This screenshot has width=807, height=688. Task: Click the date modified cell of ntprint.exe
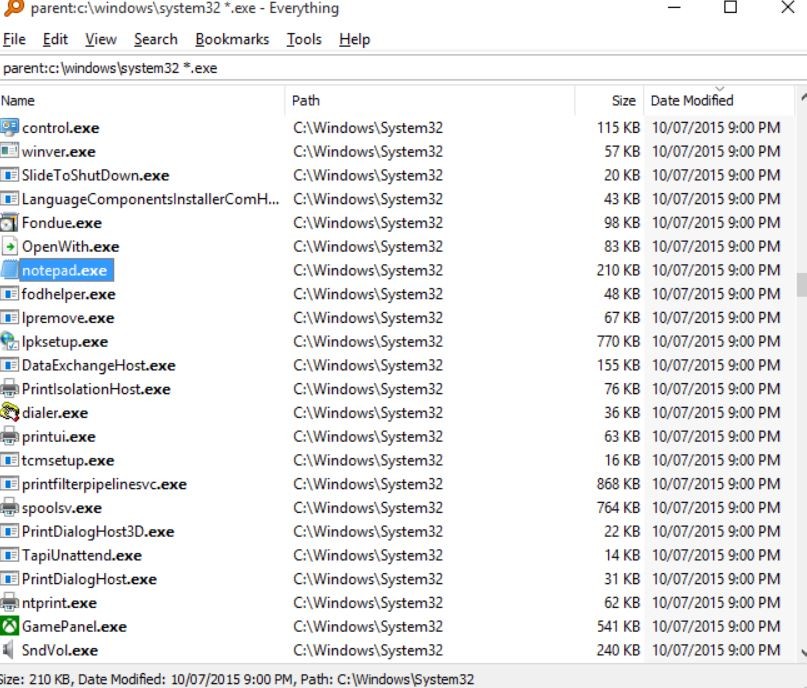716,603
